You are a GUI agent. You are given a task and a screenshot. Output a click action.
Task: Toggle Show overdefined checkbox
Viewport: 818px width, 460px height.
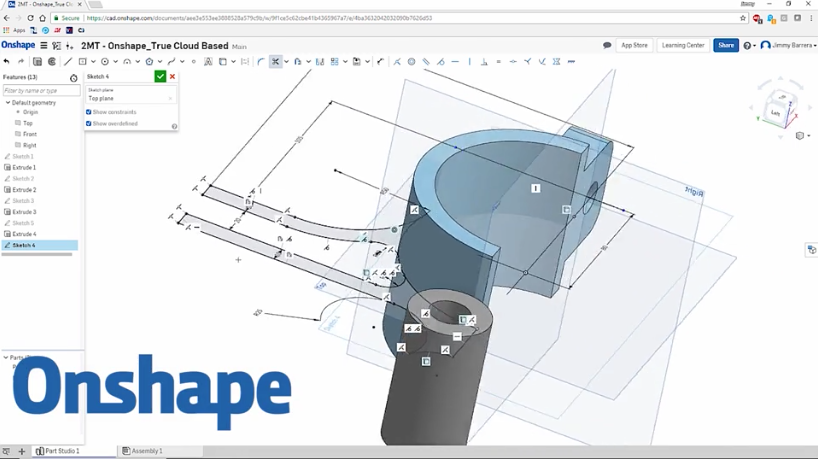89,124
